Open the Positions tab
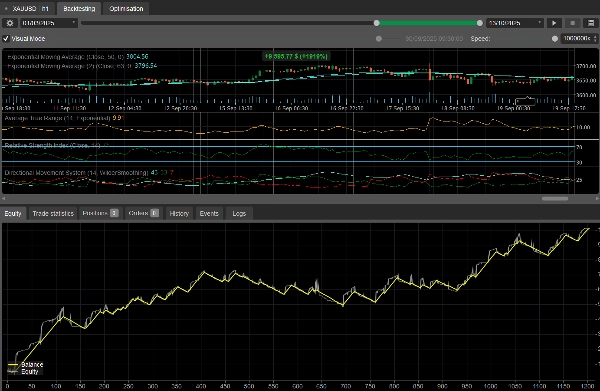600x391 pixels. pos(100,213)
